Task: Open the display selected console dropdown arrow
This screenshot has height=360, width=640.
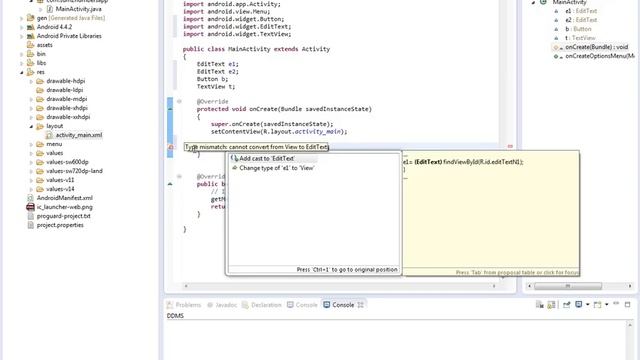Action: [x=587, y=304]
